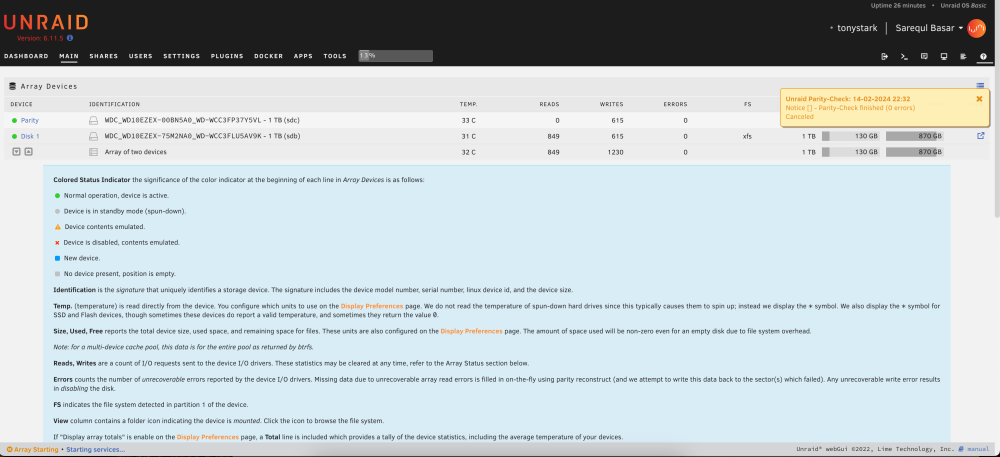Click the array totals icon
This screenshot has width=1000, height=457.
[93, 152]
